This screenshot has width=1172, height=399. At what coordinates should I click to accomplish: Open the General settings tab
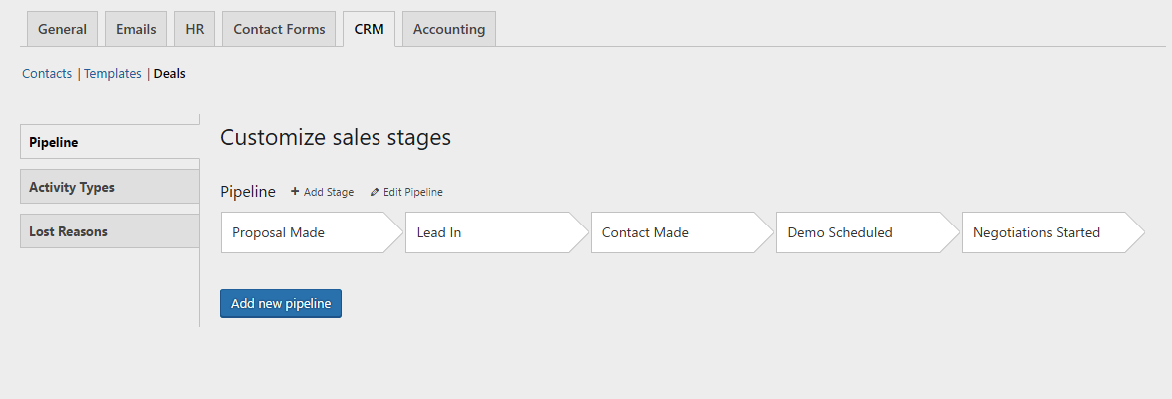coord(63,29)
